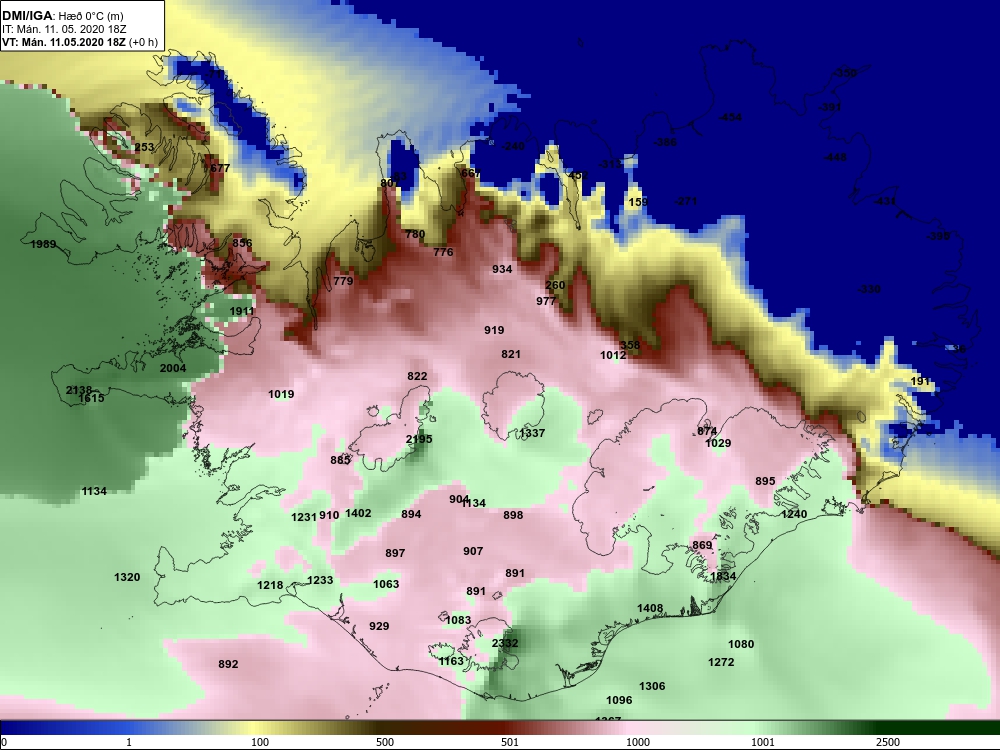Click the map value 159
The height and width of the screenshot is (750, 1000).
click(x=638, y=202)
